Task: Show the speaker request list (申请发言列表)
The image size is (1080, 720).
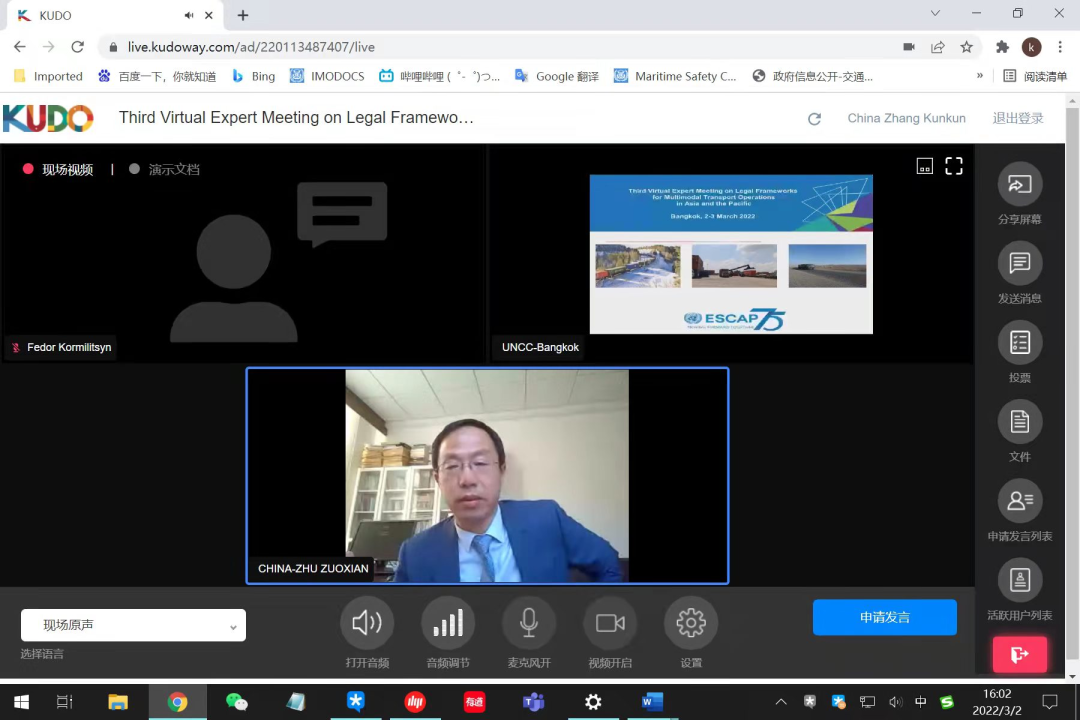Action: pyautogui.click(x=1019, y=501)
